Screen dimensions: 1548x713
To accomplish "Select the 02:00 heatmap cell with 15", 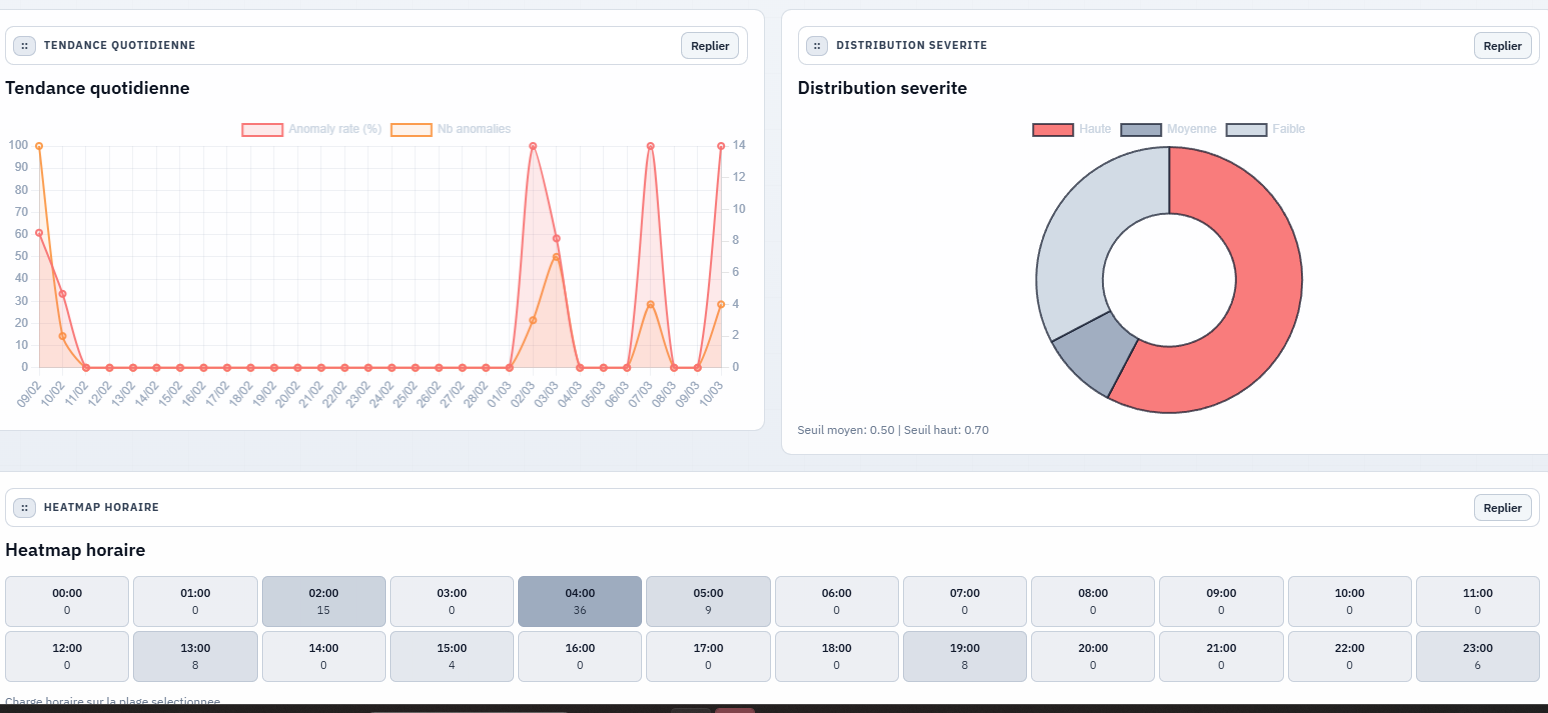I will [323, 601].
